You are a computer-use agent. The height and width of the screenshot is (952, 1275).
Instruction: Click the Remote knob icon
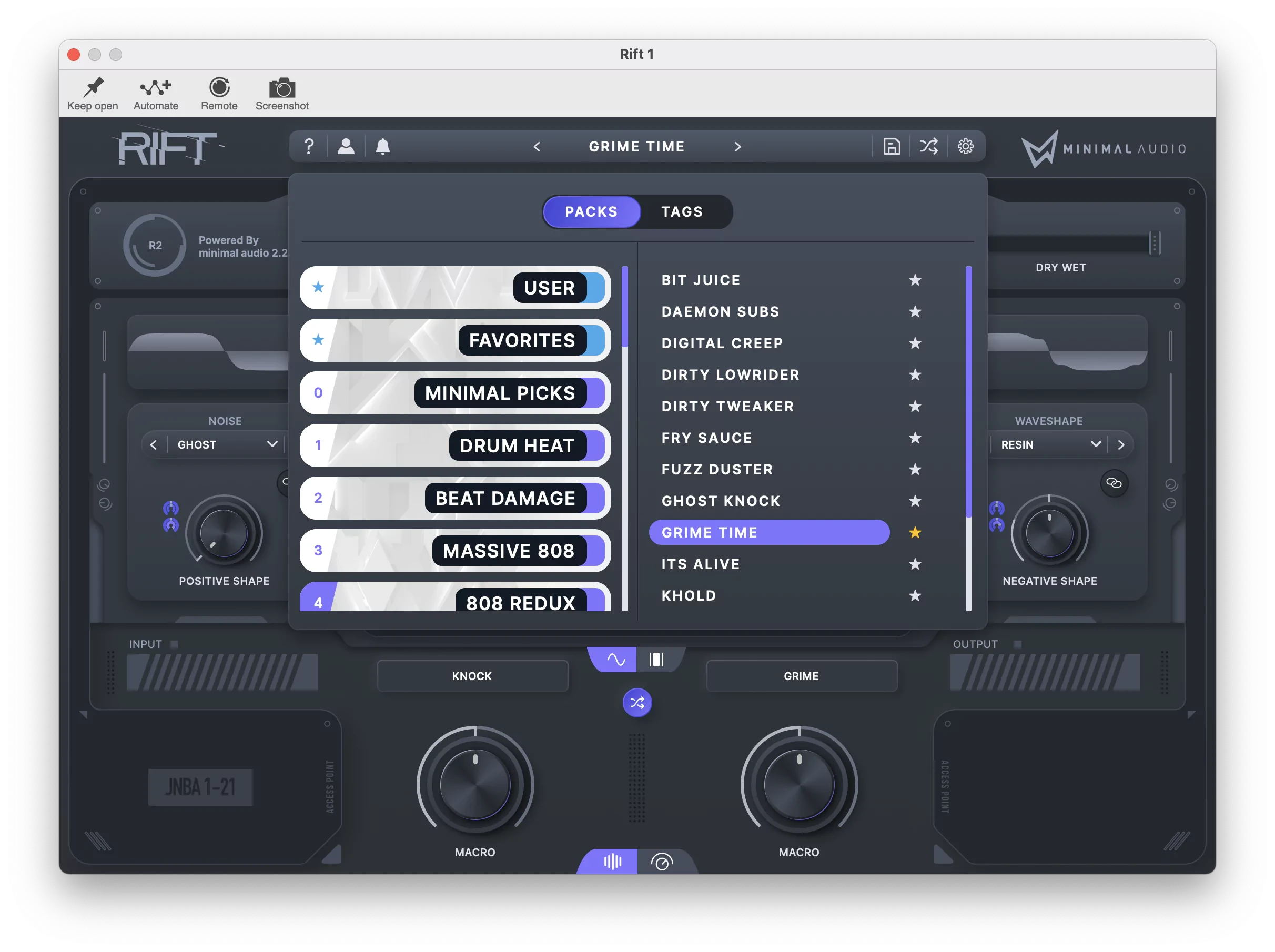coord(219,87)
